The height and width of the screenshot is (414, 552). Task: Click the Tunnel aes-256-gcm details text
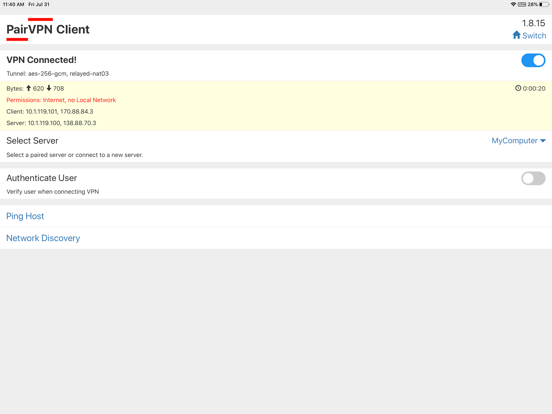(x=57, y=74)
